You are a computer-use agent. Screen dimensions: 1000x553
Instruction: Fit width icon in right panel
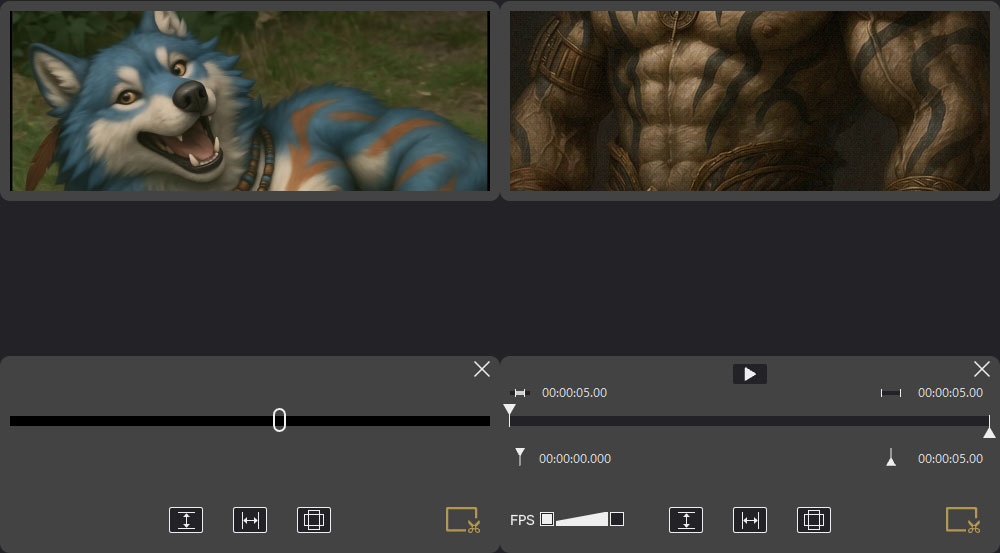coord(750,520)
